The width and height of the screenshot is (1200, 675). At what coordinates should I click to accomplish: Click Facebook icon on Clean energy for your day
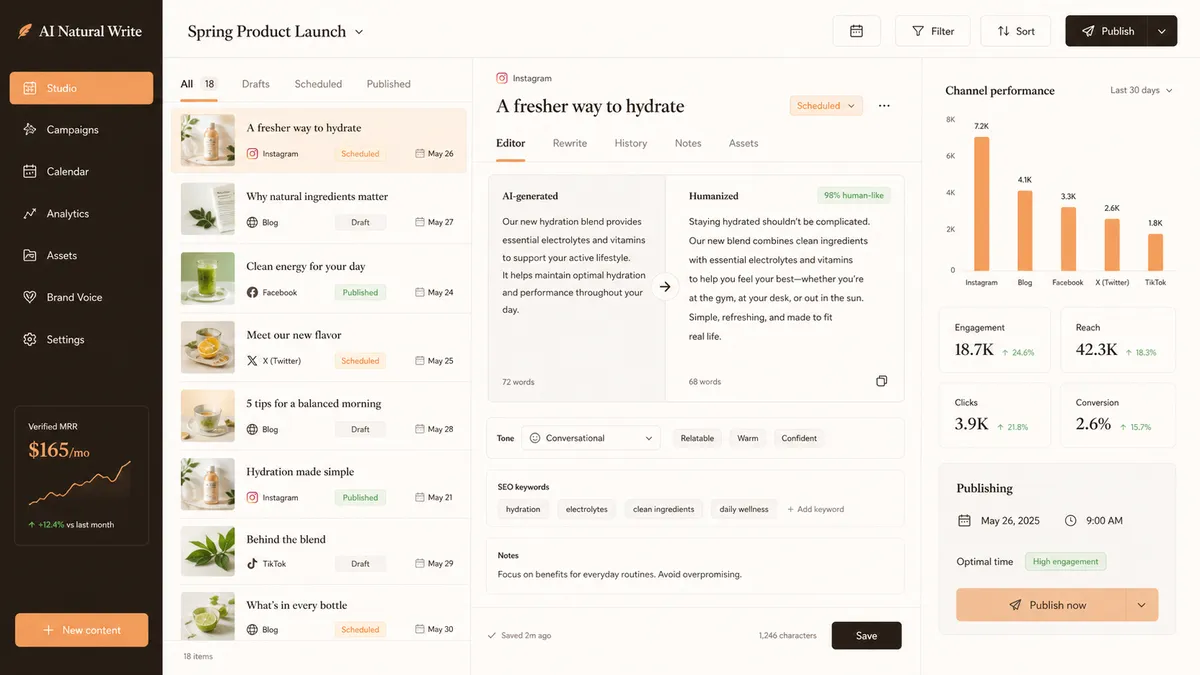(252, 293)
